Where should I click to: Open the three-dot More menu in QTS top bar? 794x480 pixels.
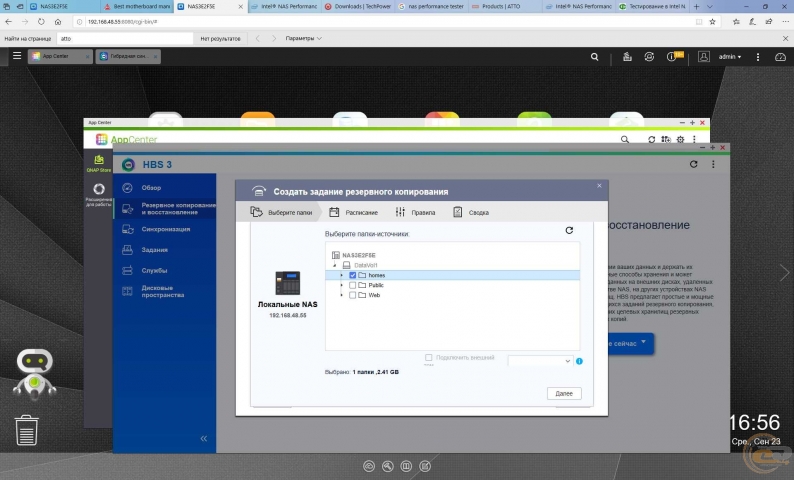(x=758, y=57)
